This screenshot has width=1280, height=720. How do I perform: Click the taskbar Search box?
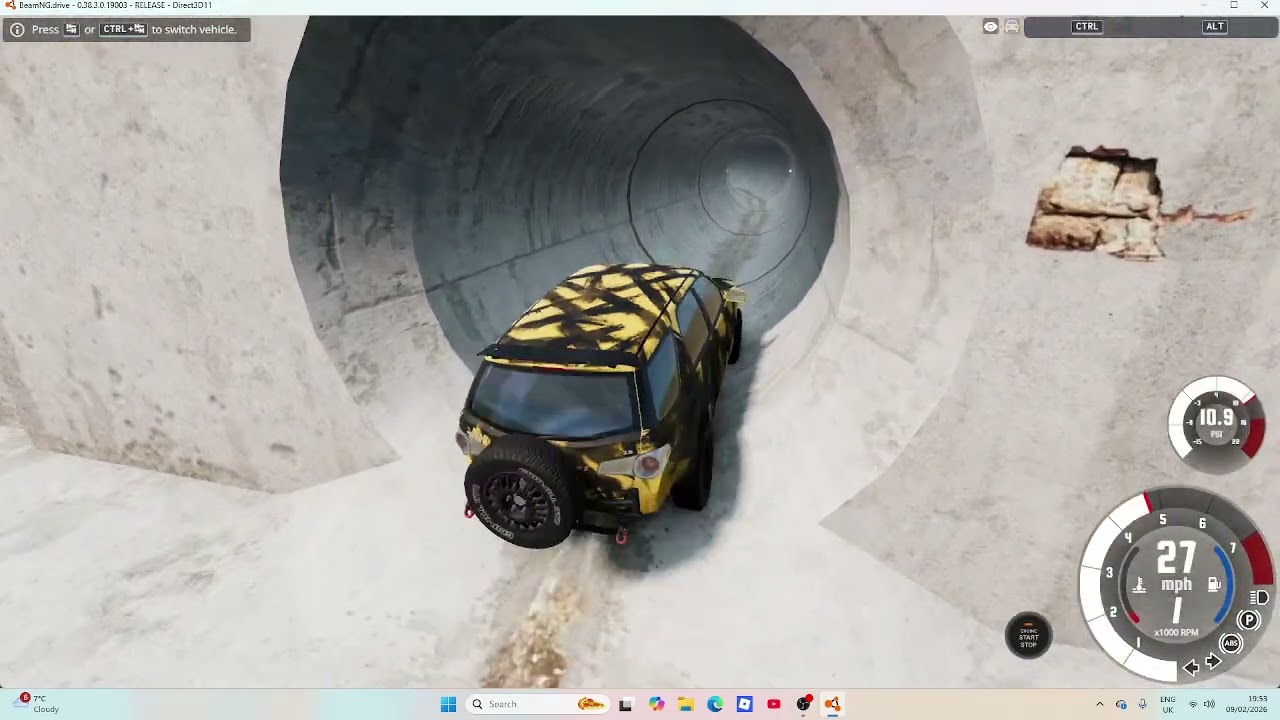click(x=538, y=704)
